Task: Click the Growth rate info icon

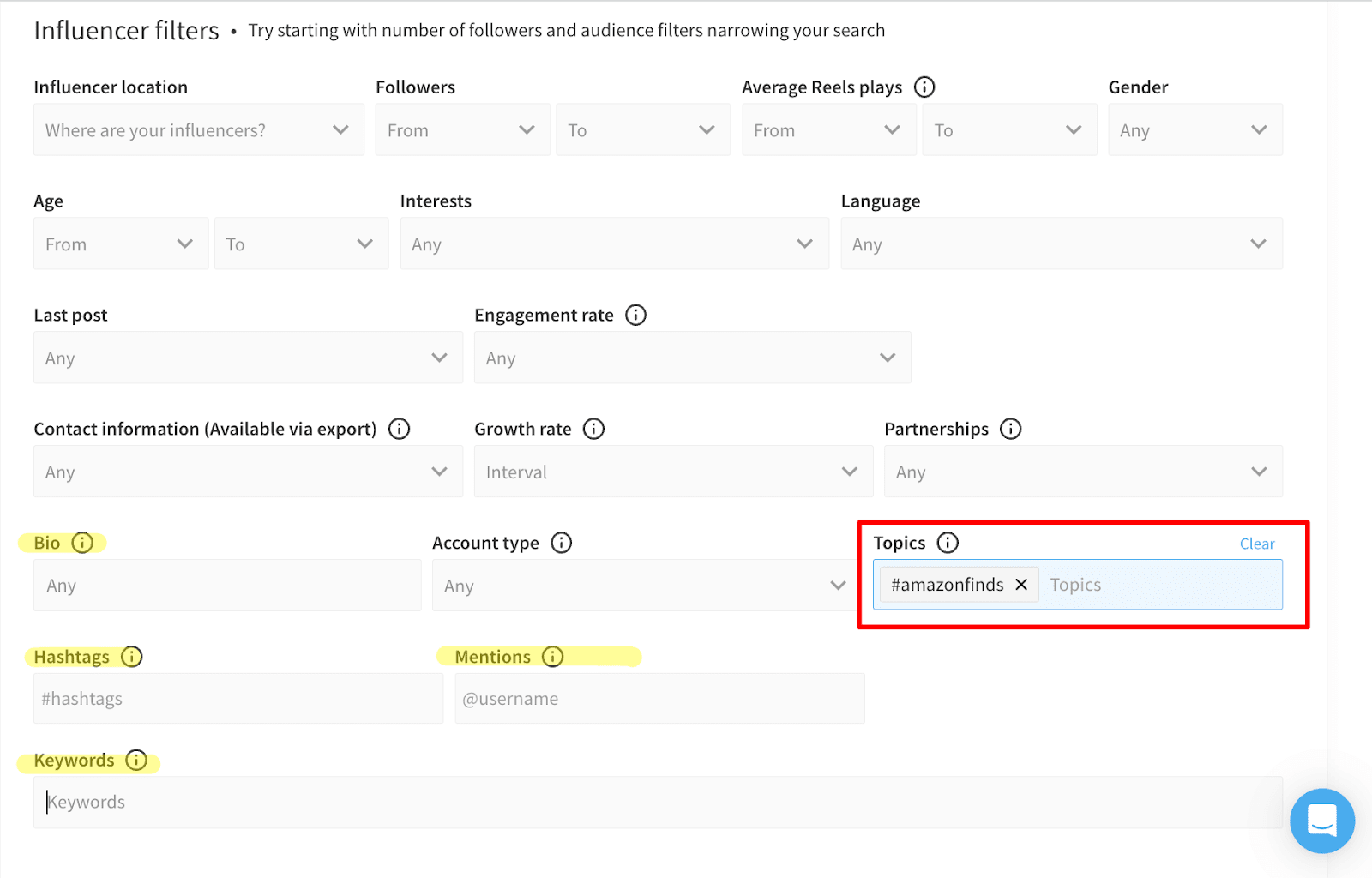Action: tap(593, 429)
